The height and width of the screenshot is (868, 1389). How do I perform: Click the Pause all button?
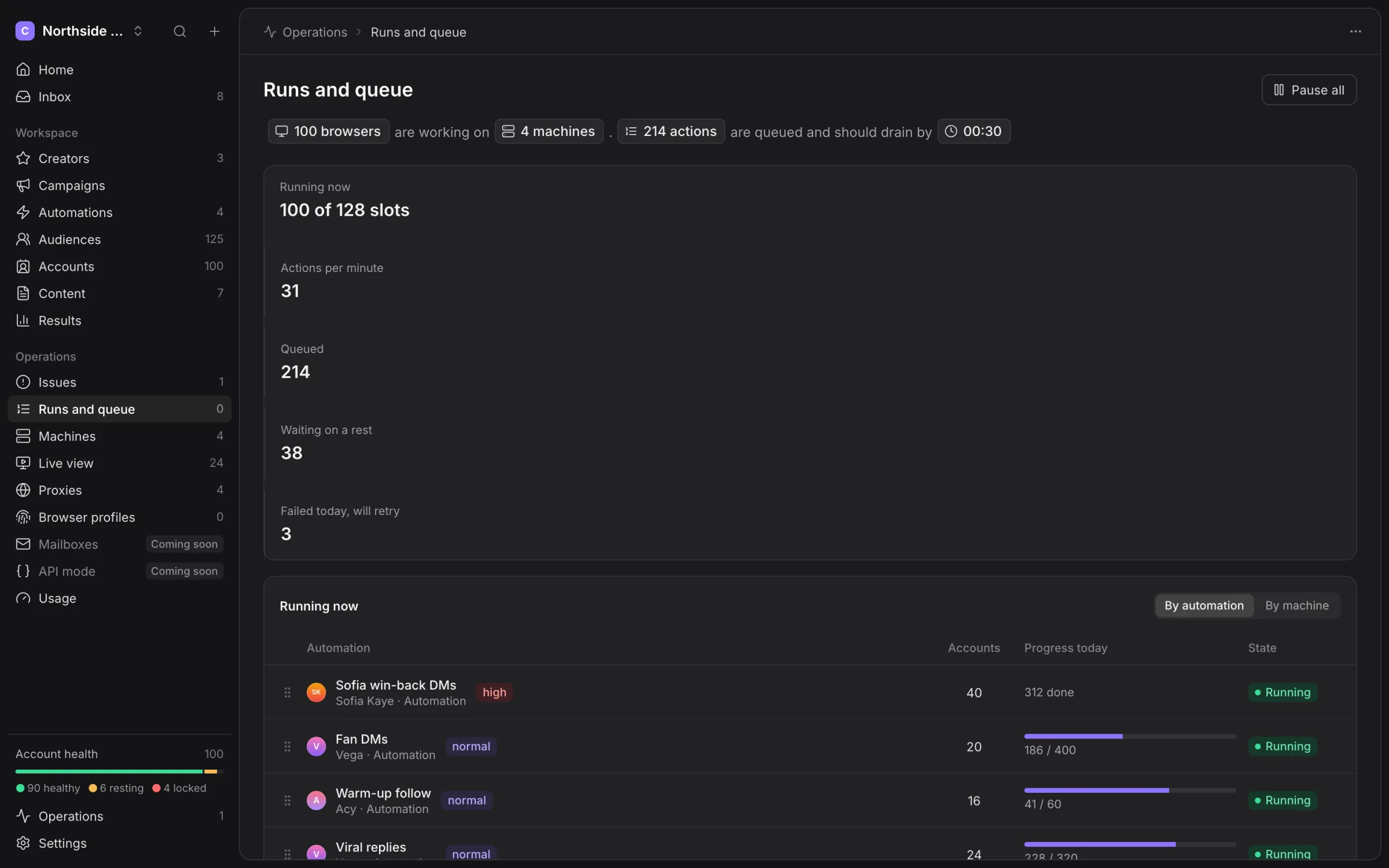point(1309,90)
